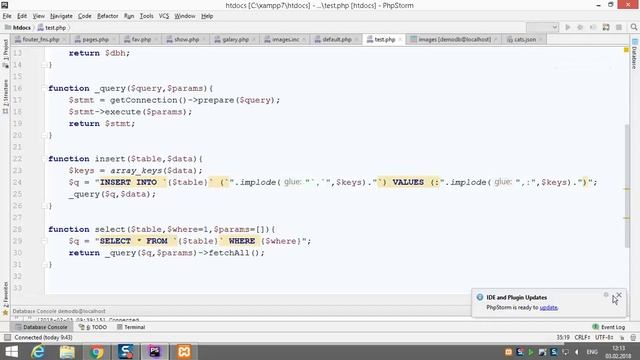Viewport: 640px width, 360px height.
Task: Click the lock read-only toggle in status bar
Action: pyautogui.click(x=622, y=338)
